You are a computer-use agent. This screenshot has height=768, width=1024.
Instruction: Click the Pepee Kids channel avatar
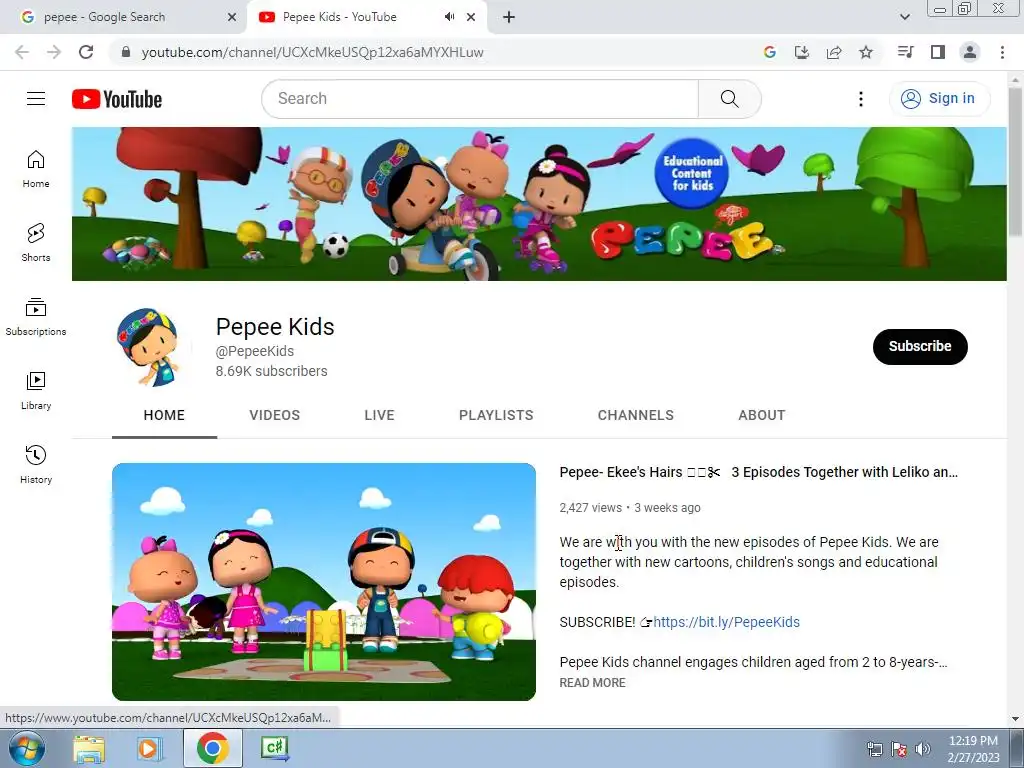click(152, 347)
